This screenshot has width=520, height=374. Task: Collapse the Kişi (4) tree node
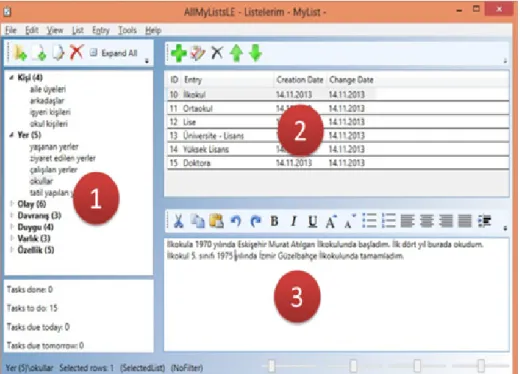[x=12, y=78]
